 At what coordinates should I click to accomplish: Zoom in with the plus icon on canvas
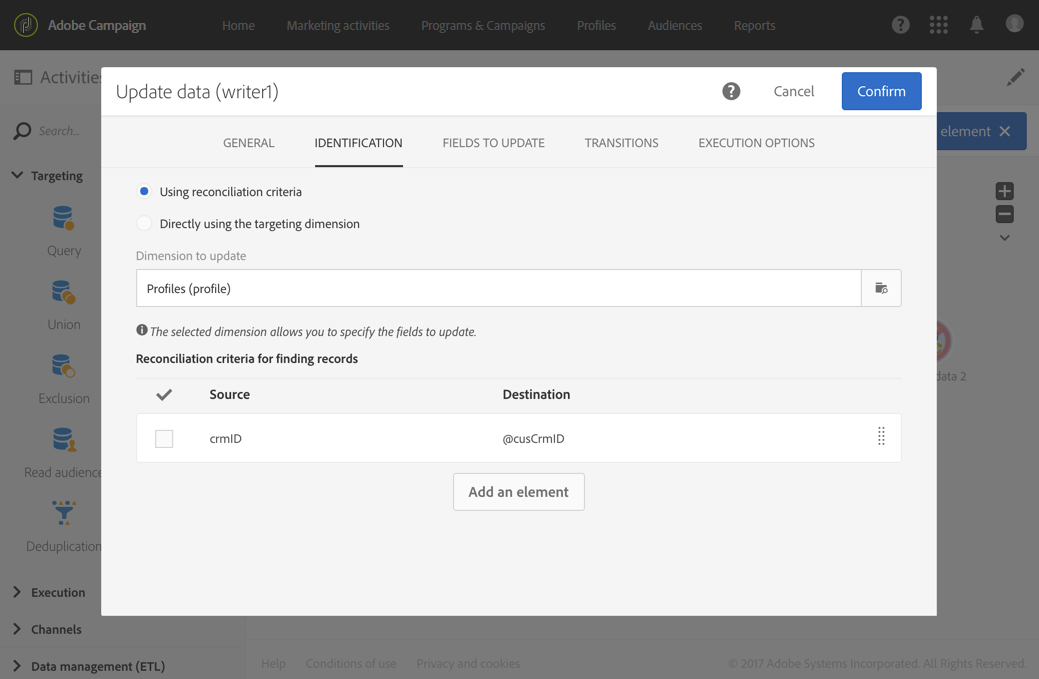coord(1004,191)
